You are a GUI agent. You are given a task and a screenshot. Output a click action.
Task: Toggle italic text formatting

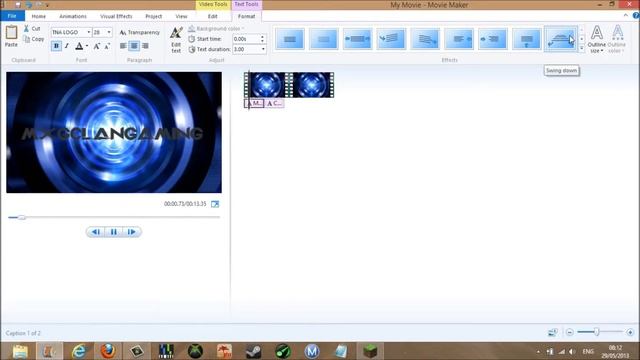tap(67, 46)
